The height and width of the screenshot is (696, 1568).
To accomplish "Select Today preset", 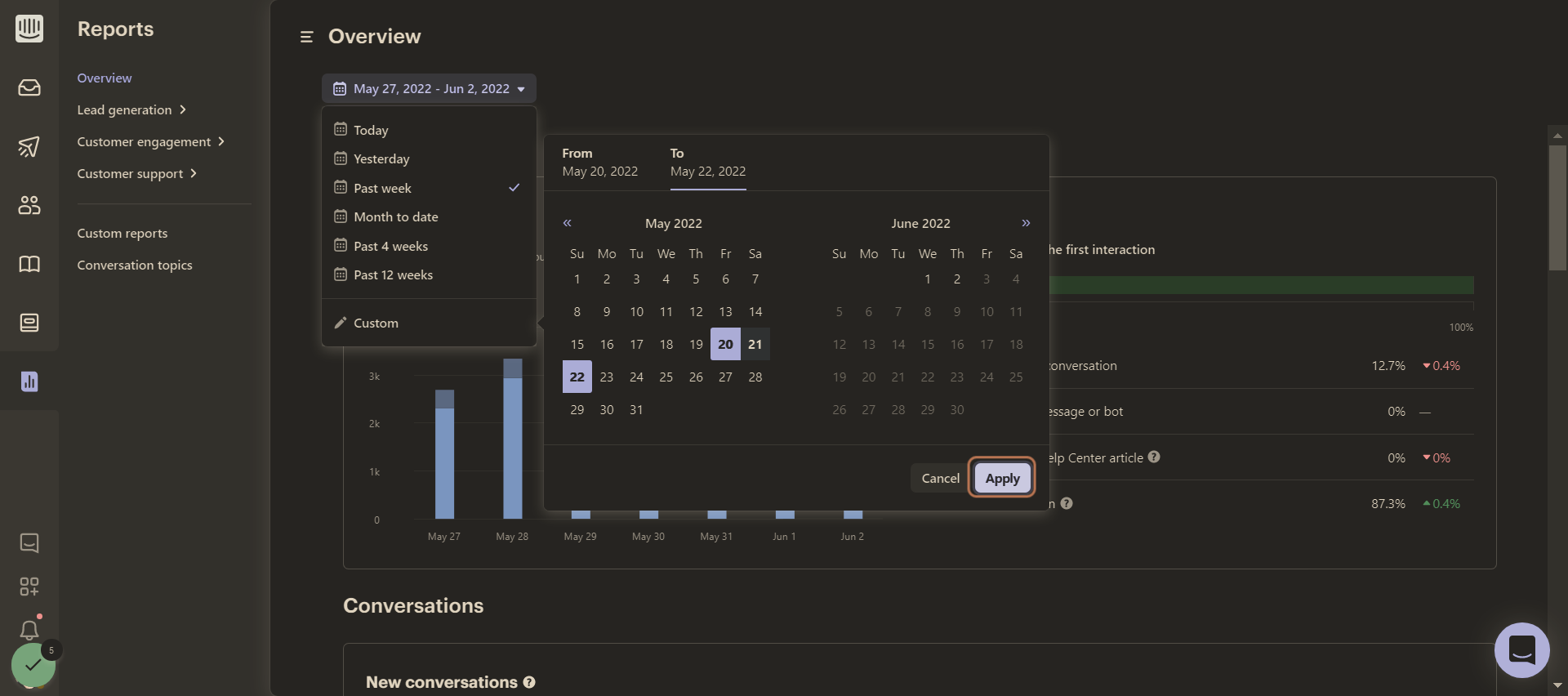I will (x=429, y=130).
